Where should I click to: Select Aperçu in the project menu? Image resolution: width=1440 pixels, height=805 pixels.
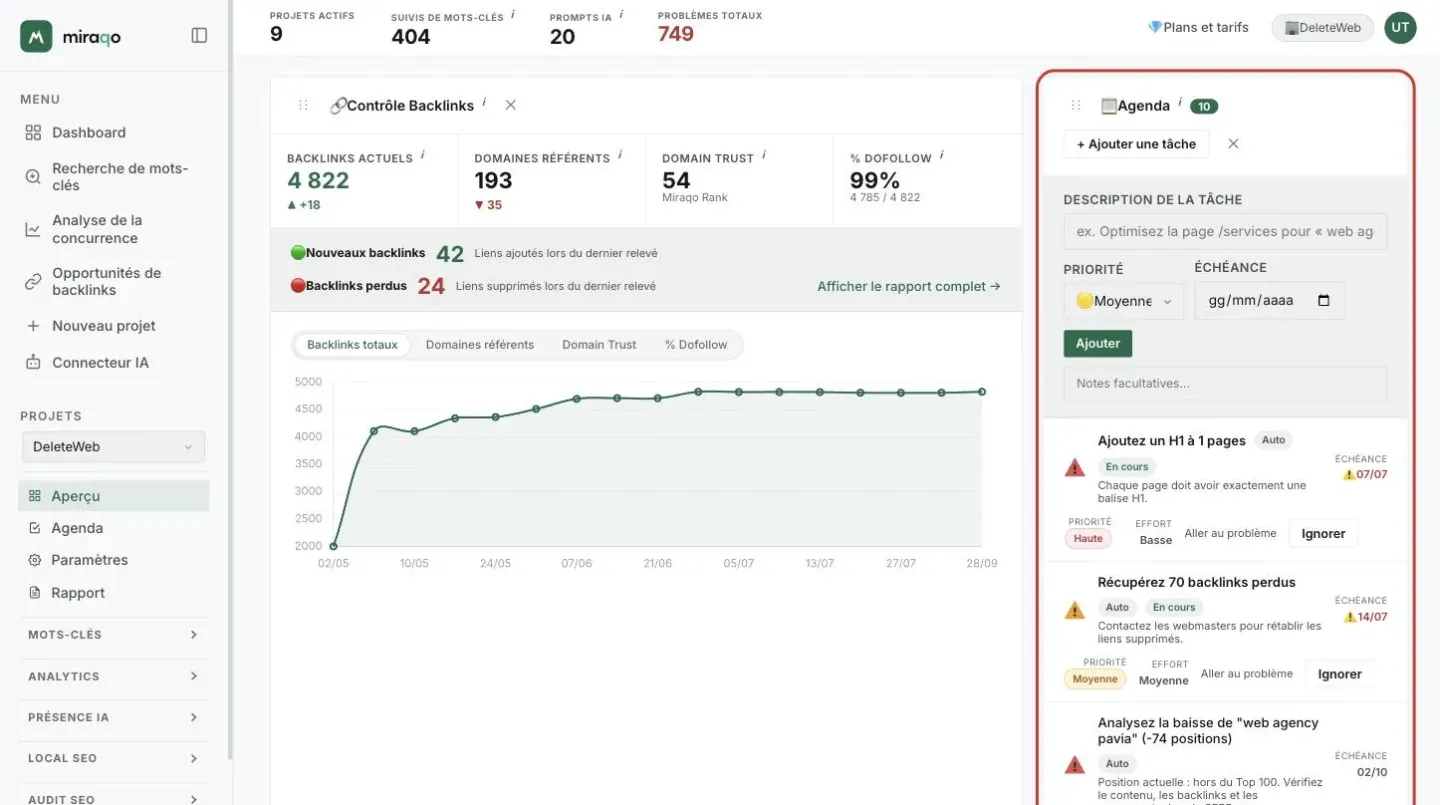tap(114, 496)
